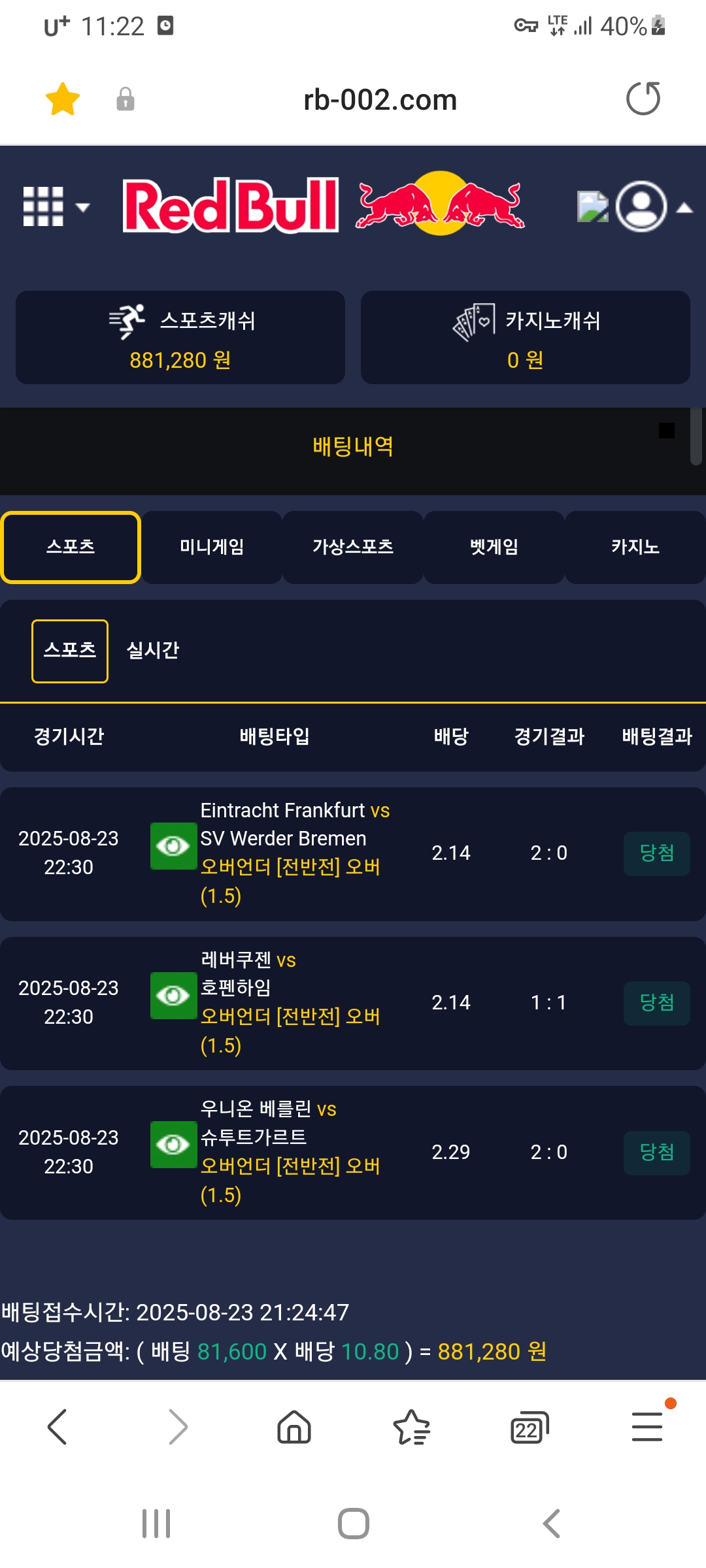The image size is (706, 1568).
Task: Open the browser hamburger menu
Action: click(x=647, y=1426)
